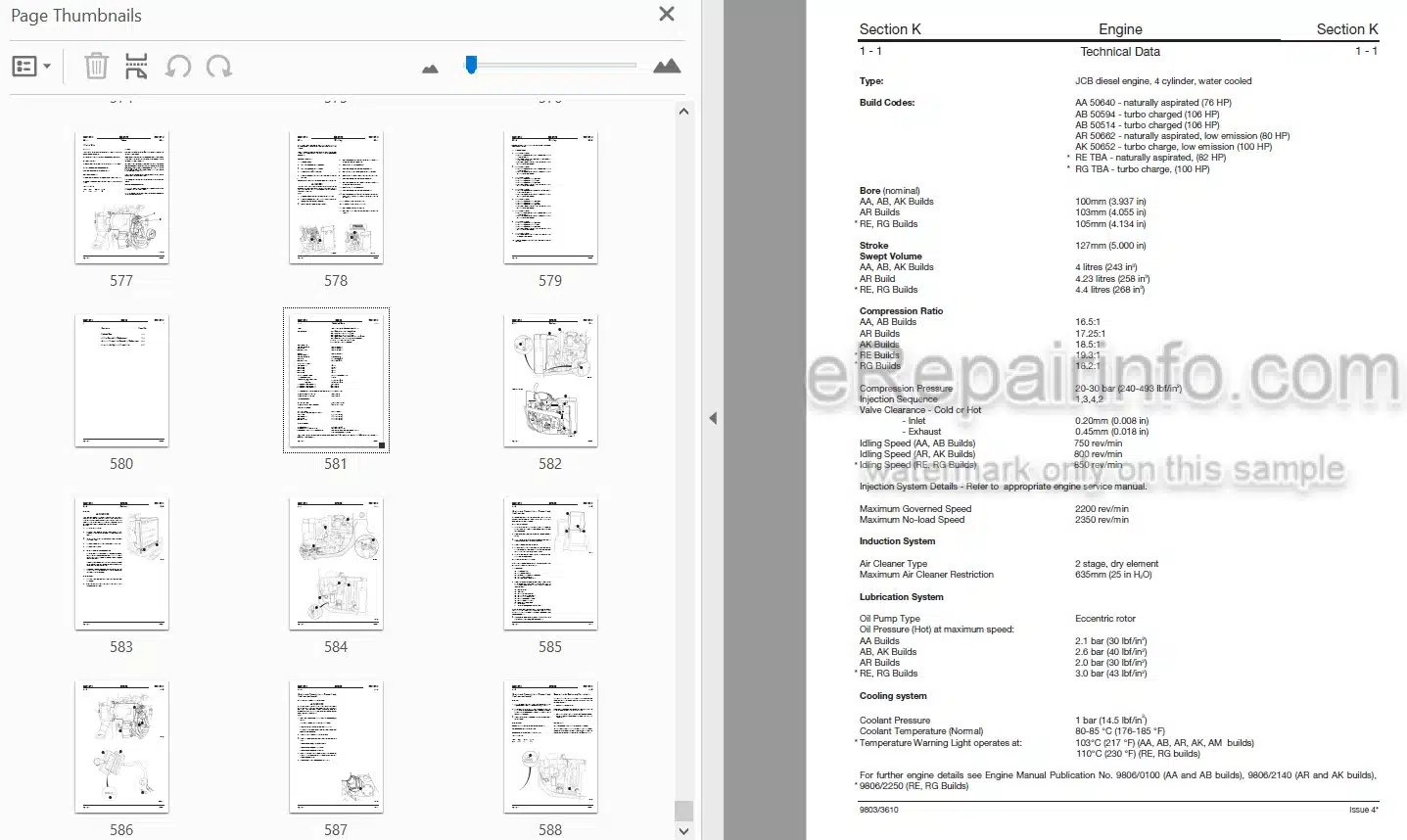Click the 'Eccentric rotor' value
Image resolution: width=1407 pixels, height=840 pixels.
click(x=1105, y=619)
